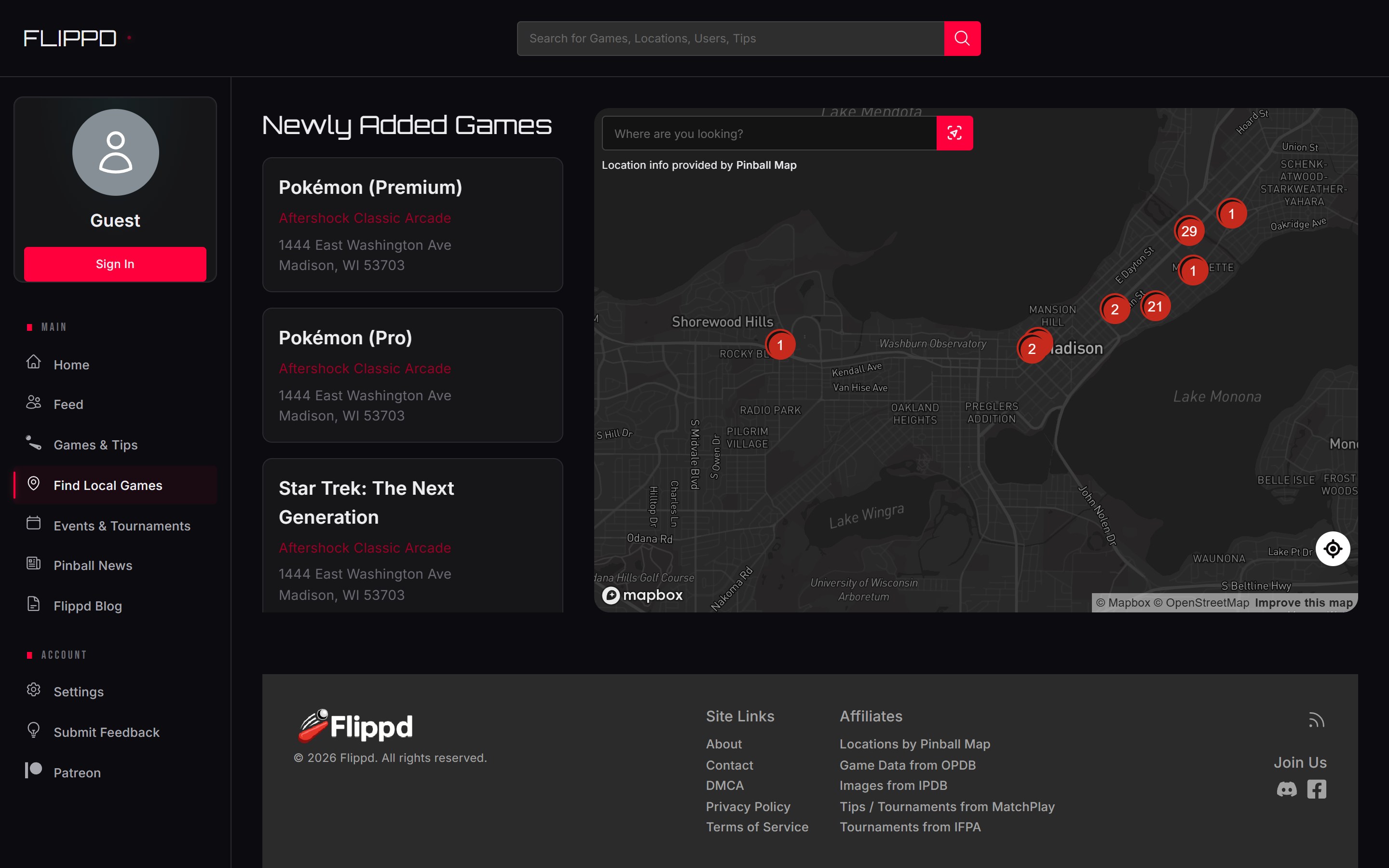This screenshot has height=868, width=1389.
Task: Open Aftershock Classic Arcade under Pokémon (Premium)
Action: pos(365,218)
